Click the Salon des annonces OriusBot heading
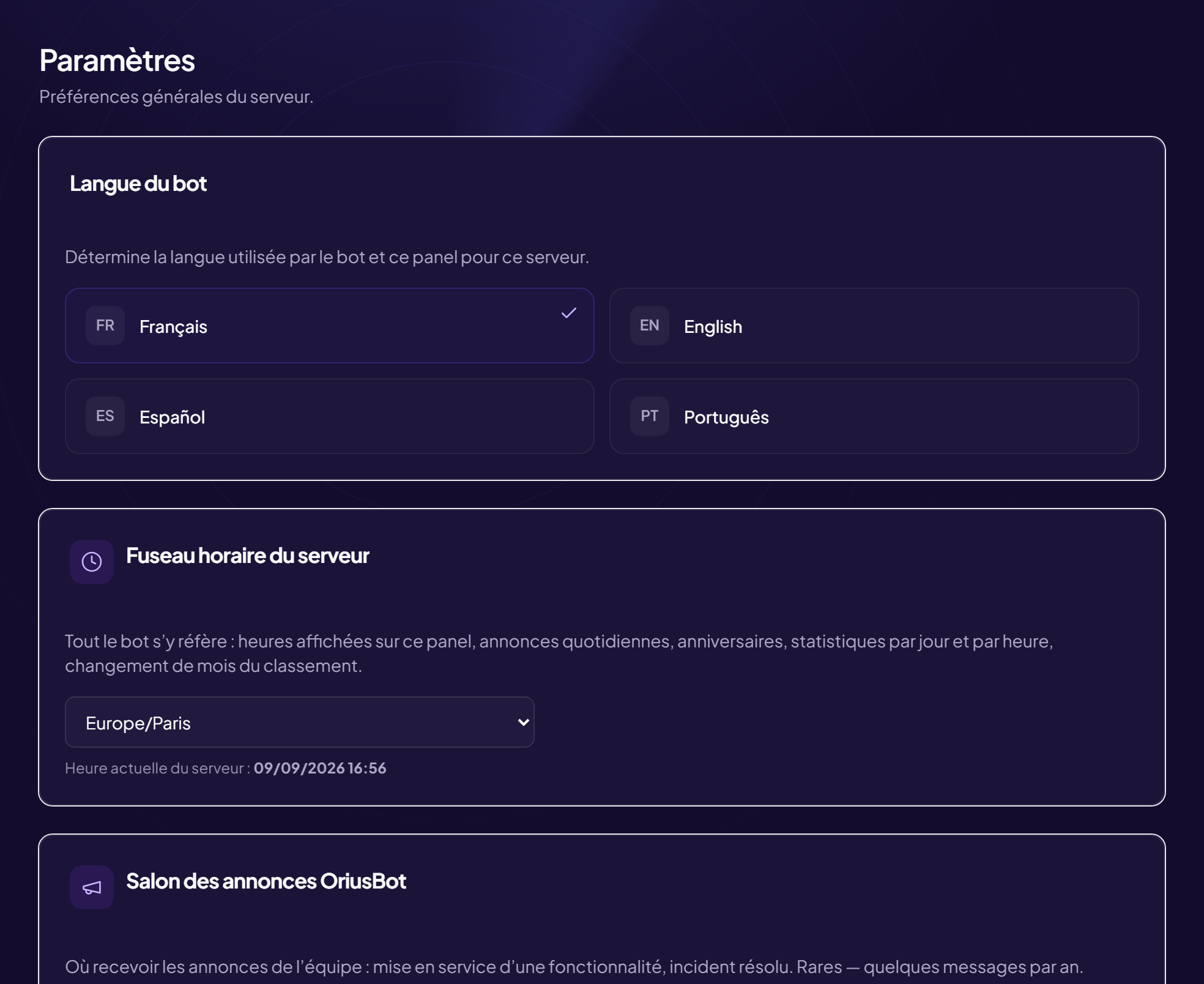This screenshot has height=984, width=1204. pyautogui.click(x=266, y=881)
